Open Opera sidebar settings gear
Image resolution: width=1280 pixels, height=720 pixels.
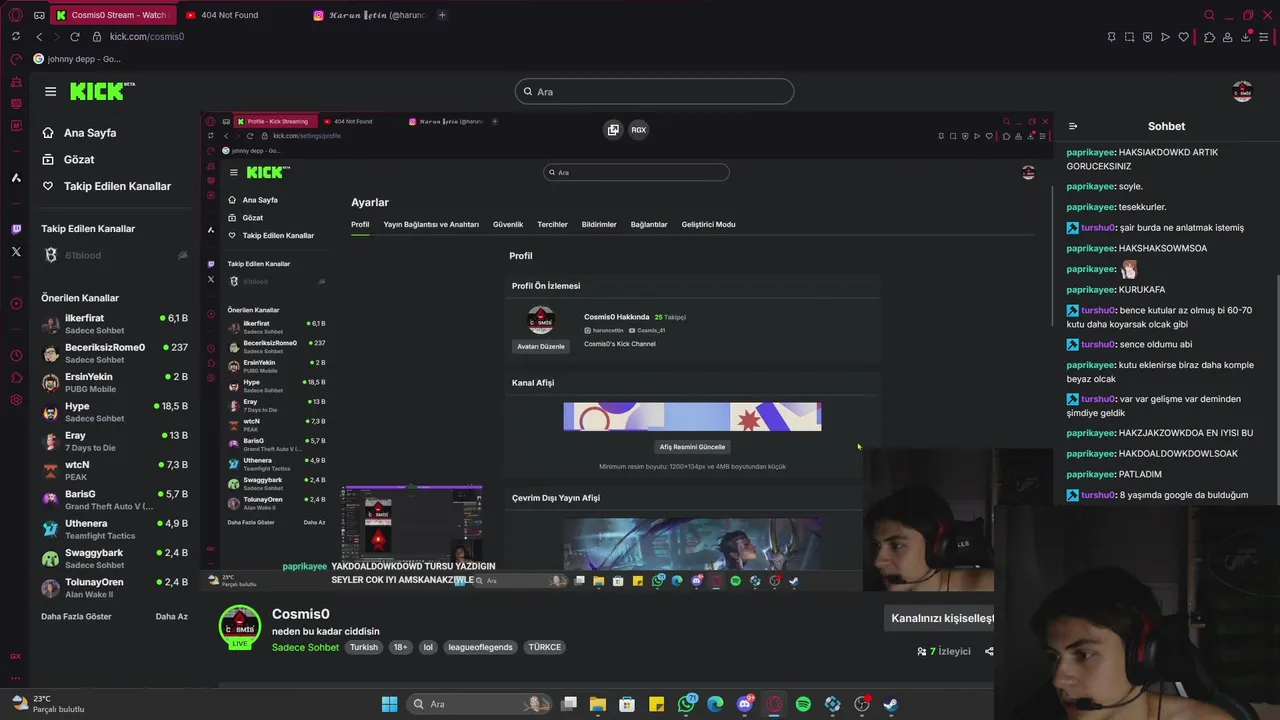[16, 400]
